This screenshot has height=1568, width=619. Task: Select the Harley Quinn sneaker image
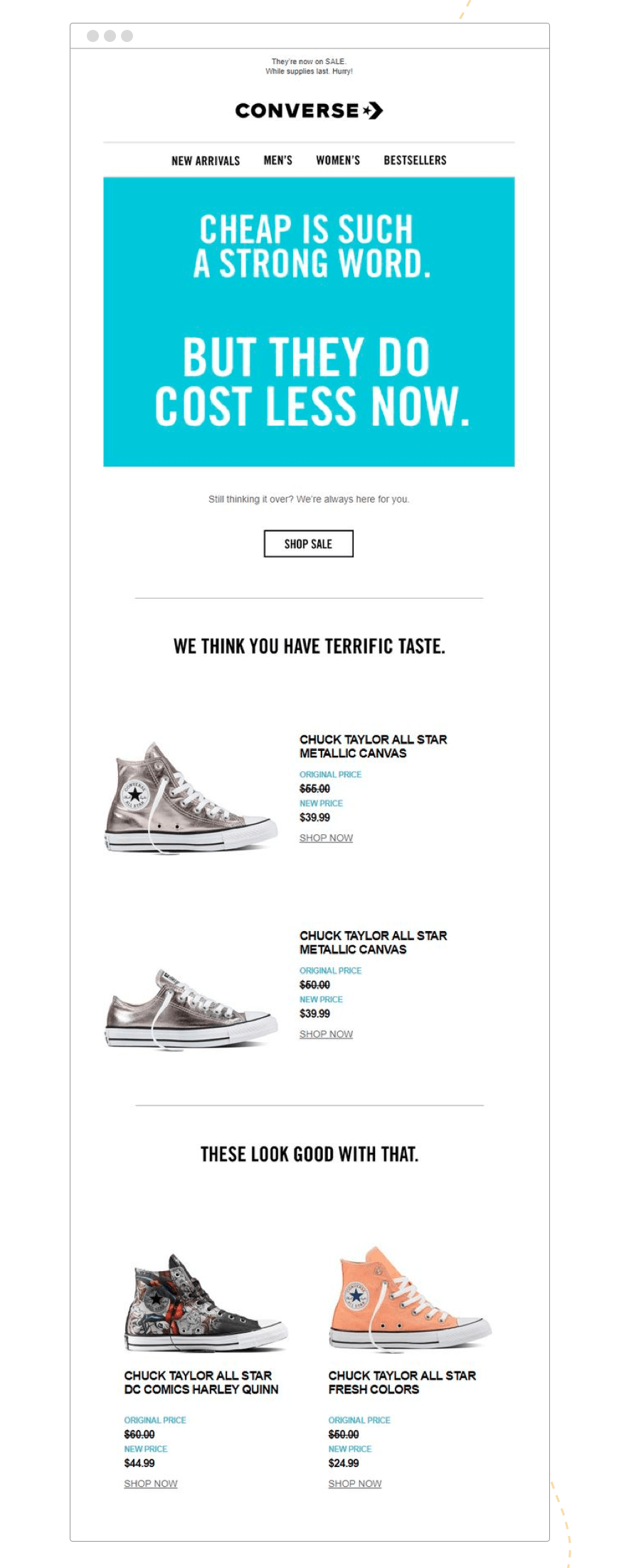206,1302
